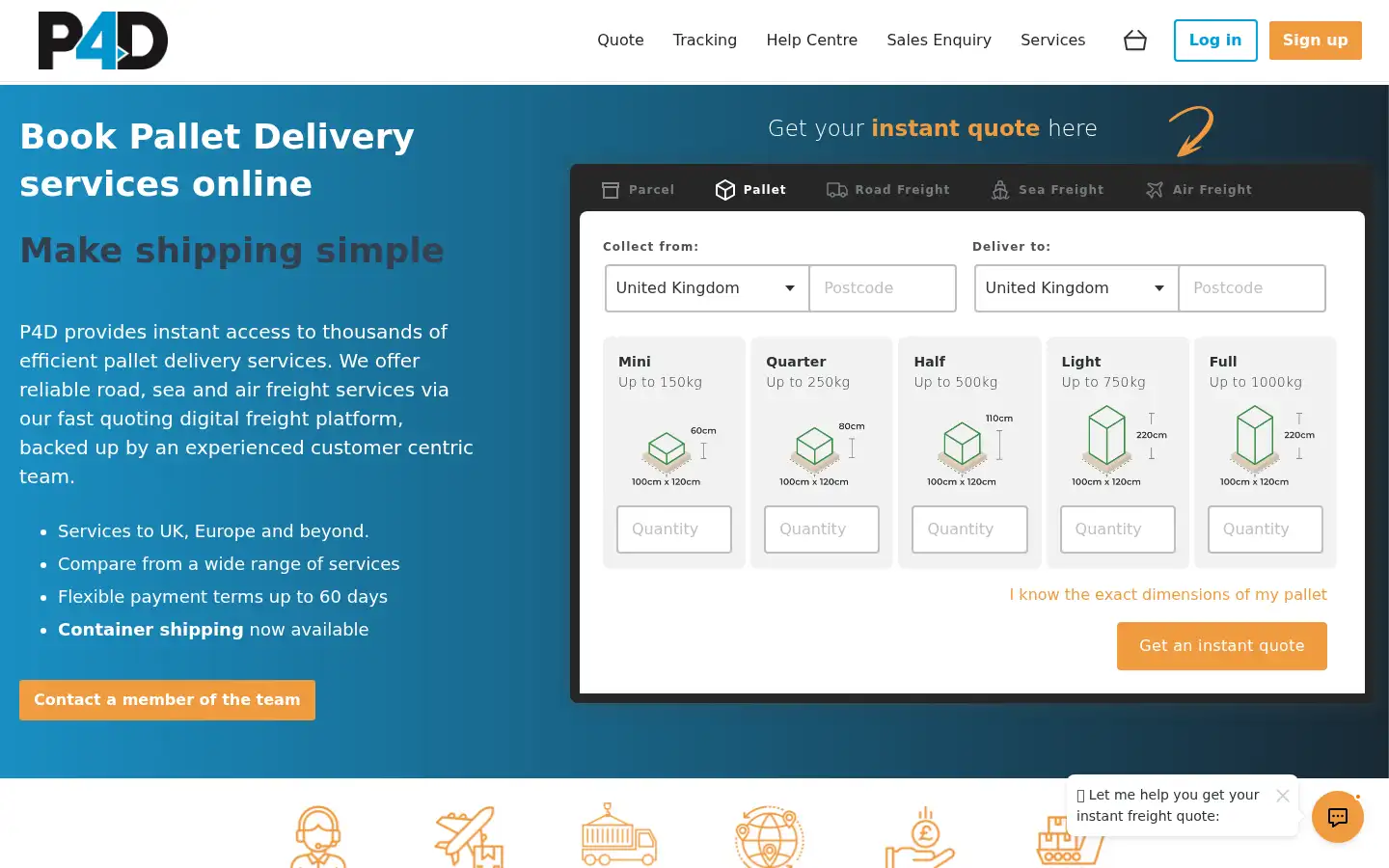Click the Half pallet Quantity field
This screenshot has width=1389, height=868.
969,529
